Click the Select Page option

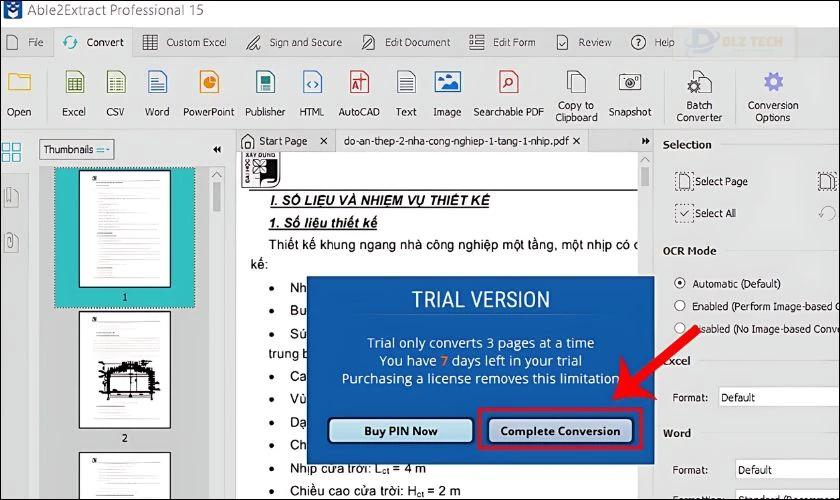[x=711, y=182]
